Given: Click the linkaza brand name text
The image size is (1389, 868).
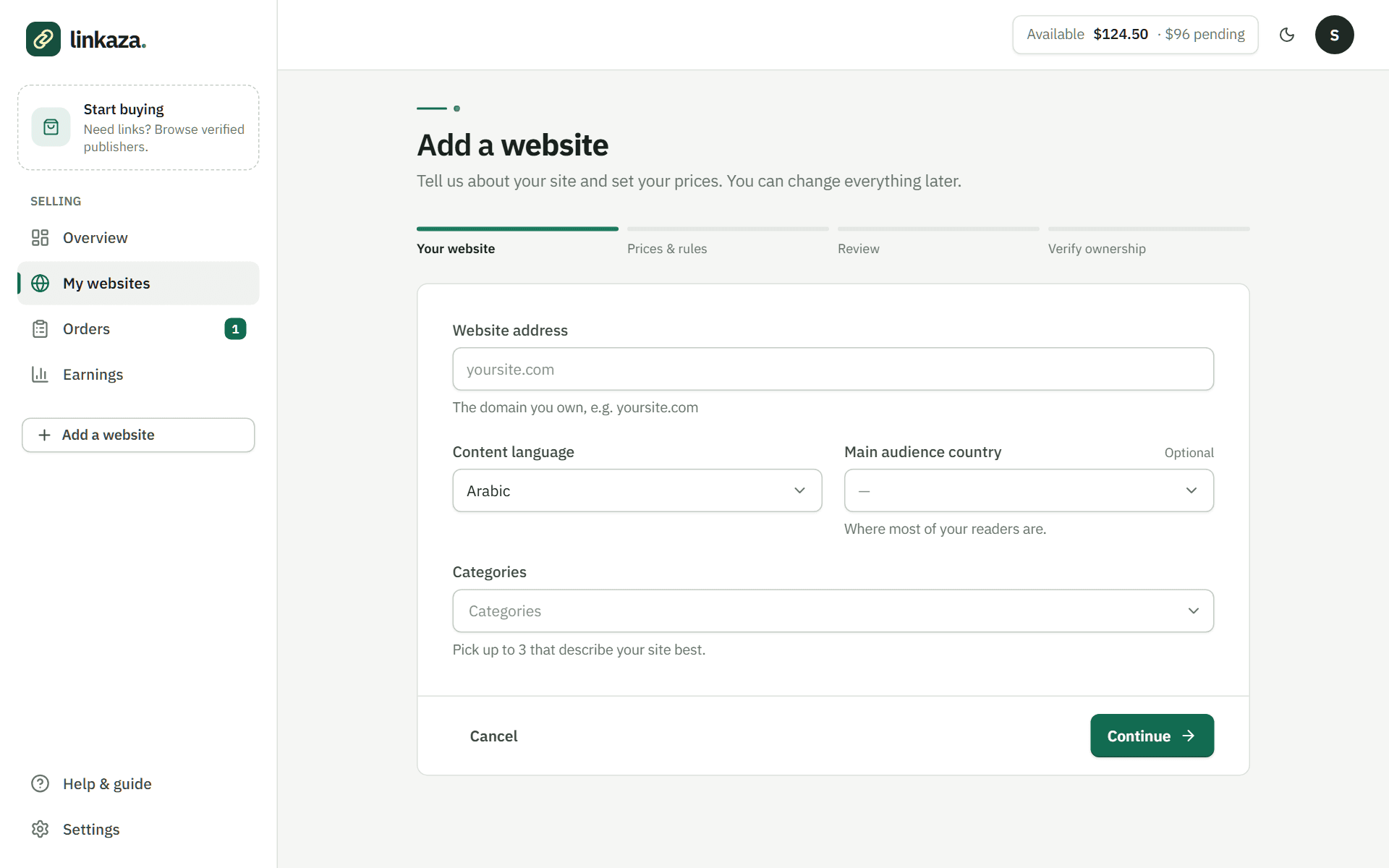Looking at the screenshot, I should tap(108, 40).
